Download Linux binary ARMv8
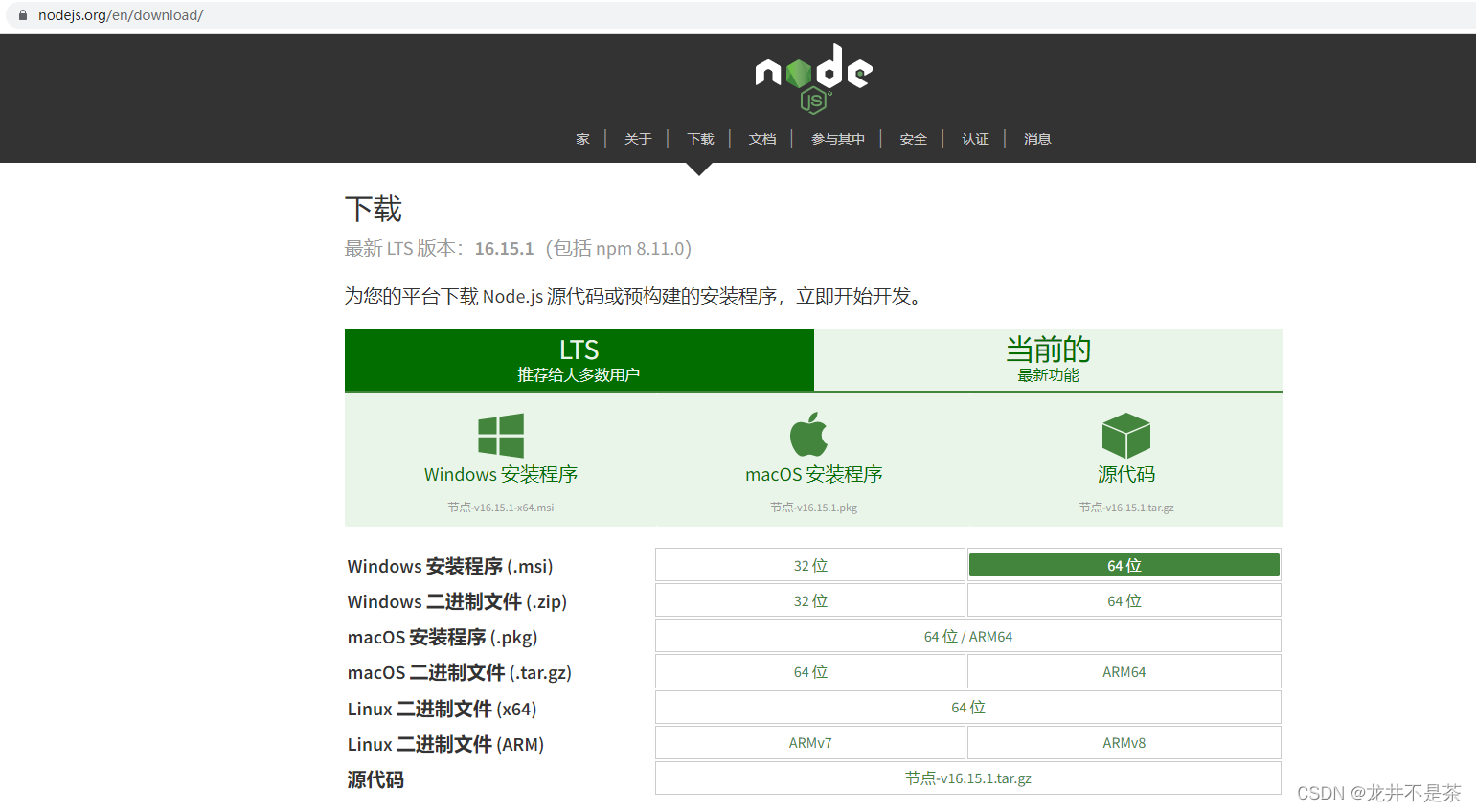The image size is (1476, 812). click(1124, 742)
